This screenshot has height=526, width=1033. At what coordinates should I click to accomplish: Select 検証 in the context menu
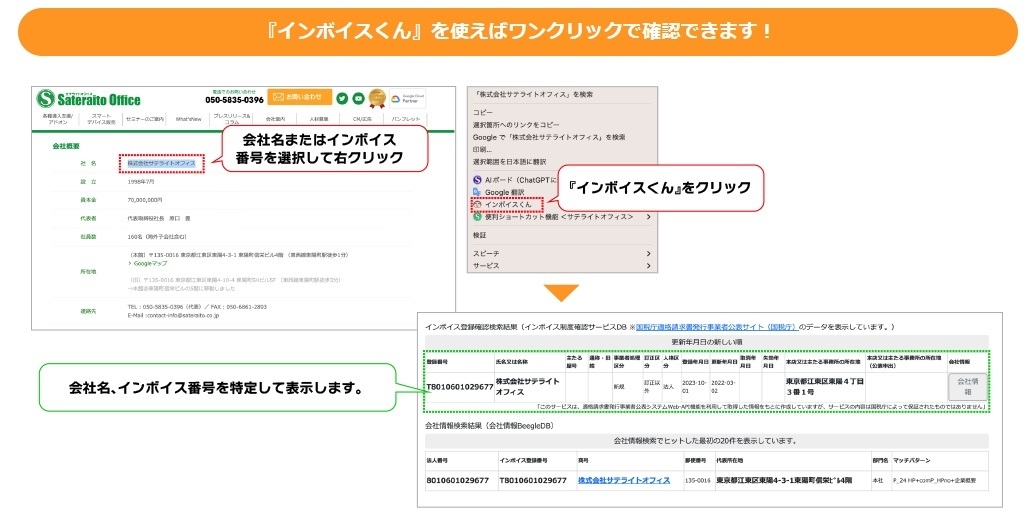point(480,235)
